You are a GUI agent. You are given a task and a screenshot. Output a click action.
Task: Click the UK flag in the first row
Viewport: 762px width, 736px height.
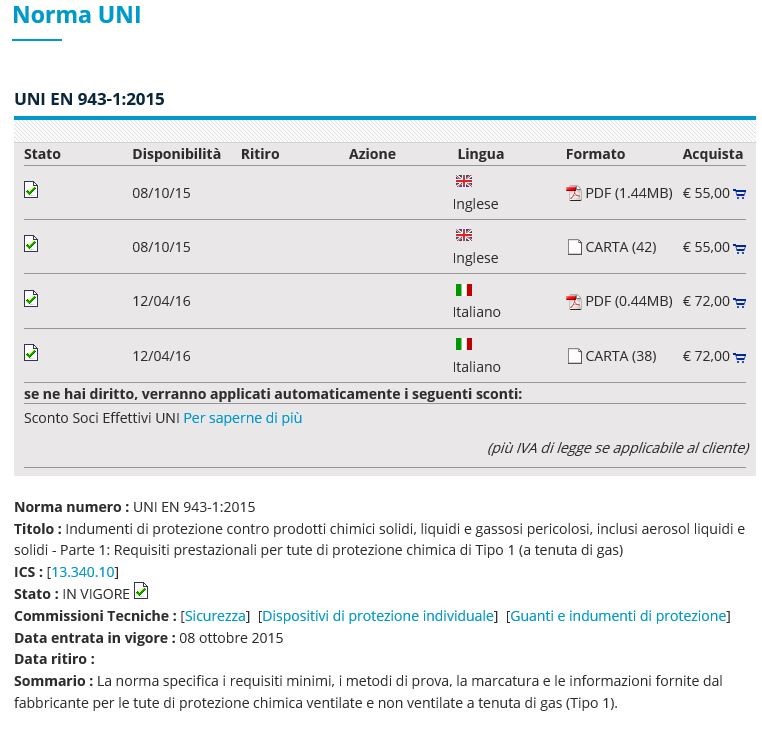[x=464, y=182]
